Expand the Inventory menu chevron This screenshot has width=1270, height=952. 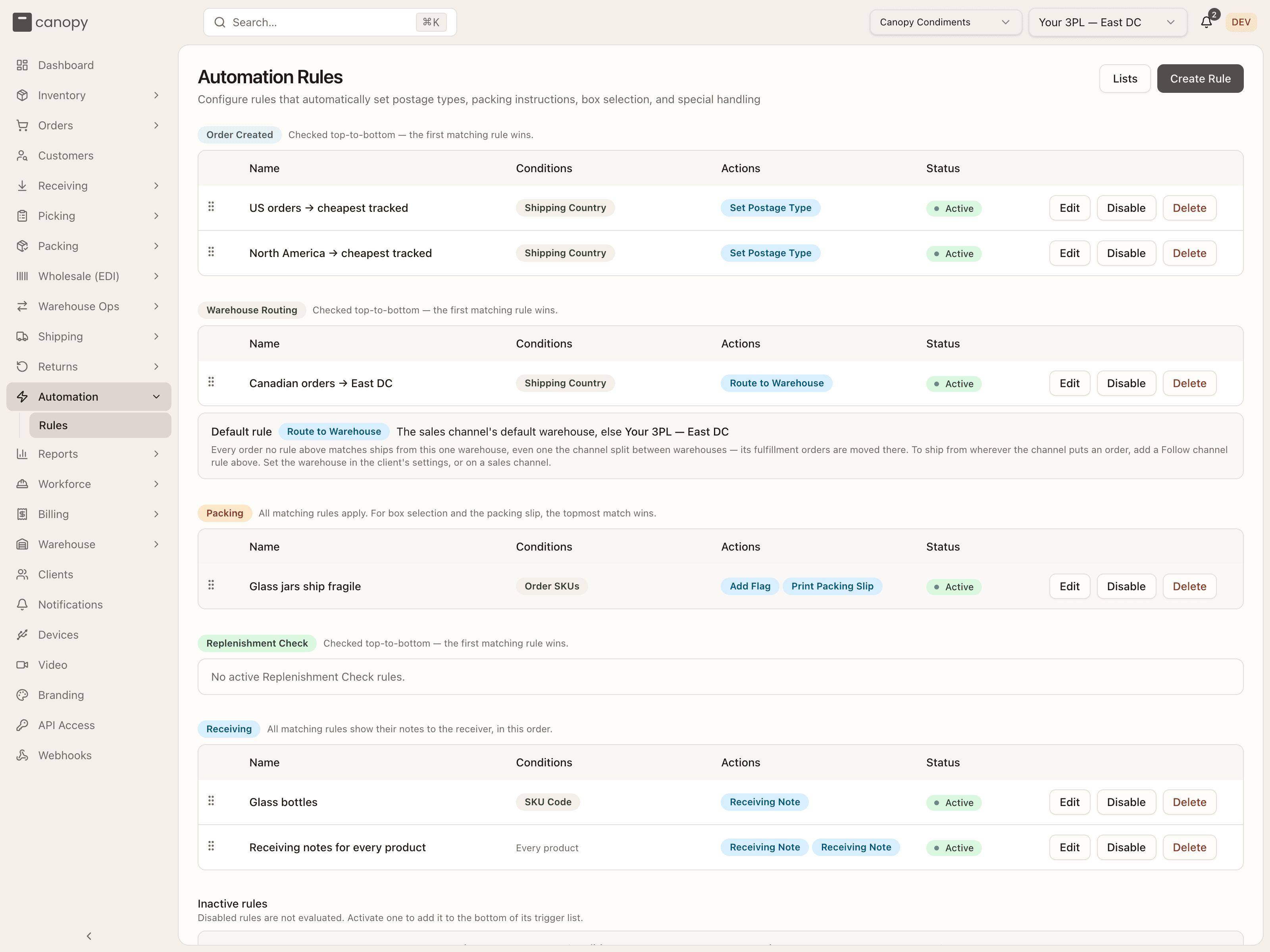(156, 95)
